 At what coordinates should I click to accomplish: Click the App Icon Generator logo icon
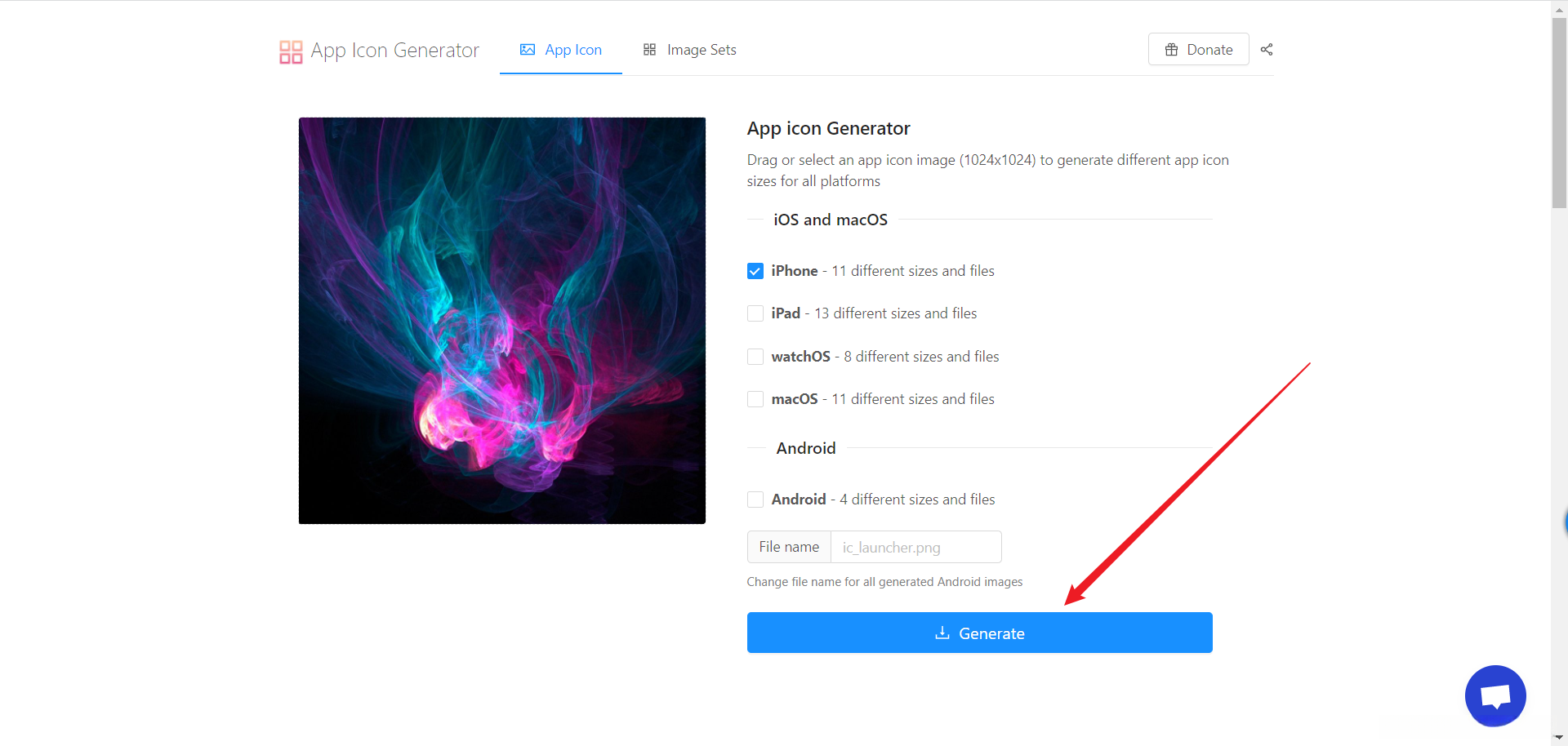(x=291, y=51)
